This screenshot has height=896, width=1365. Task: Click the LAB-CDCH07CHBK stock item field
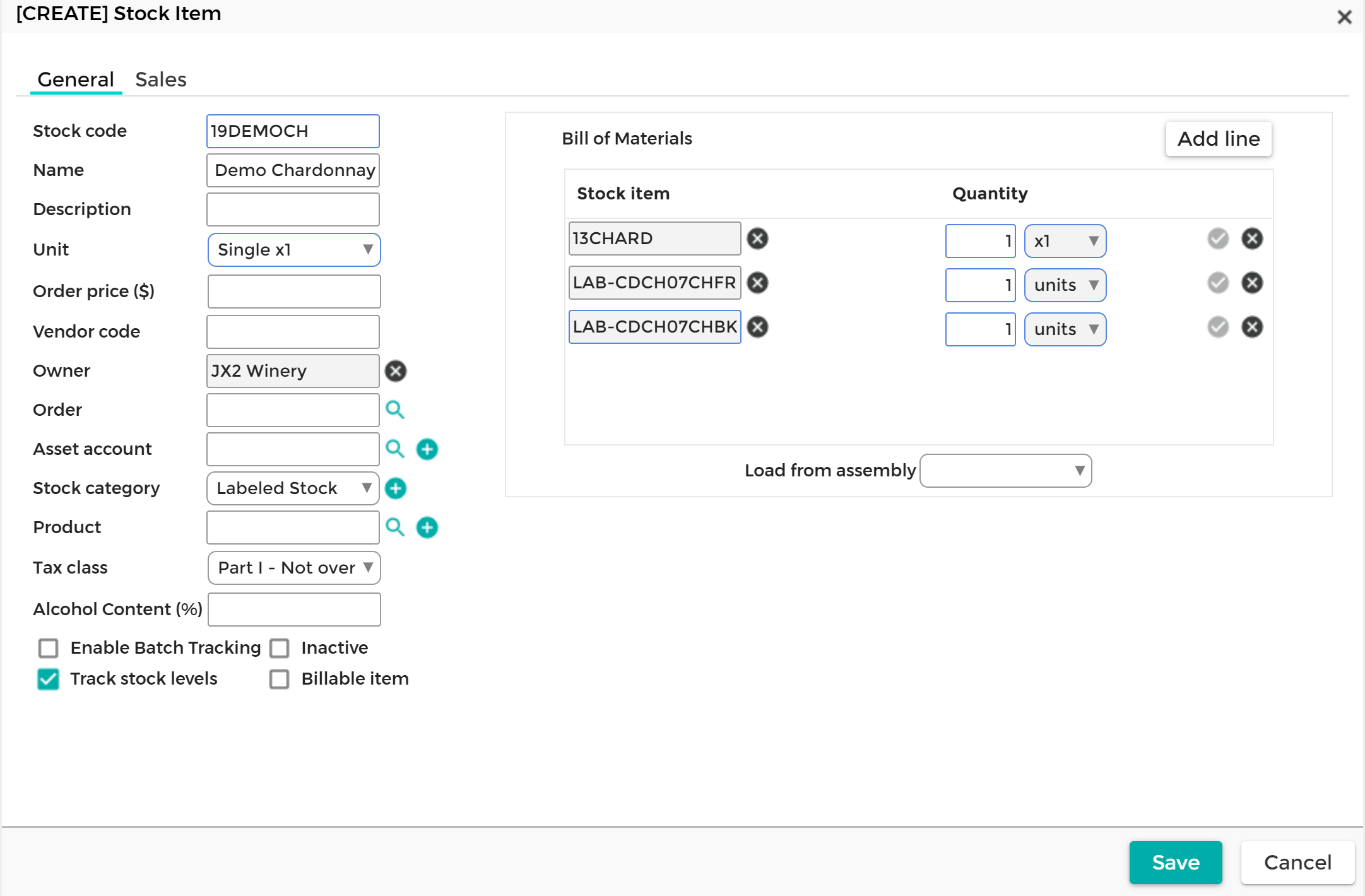(654, 327)
